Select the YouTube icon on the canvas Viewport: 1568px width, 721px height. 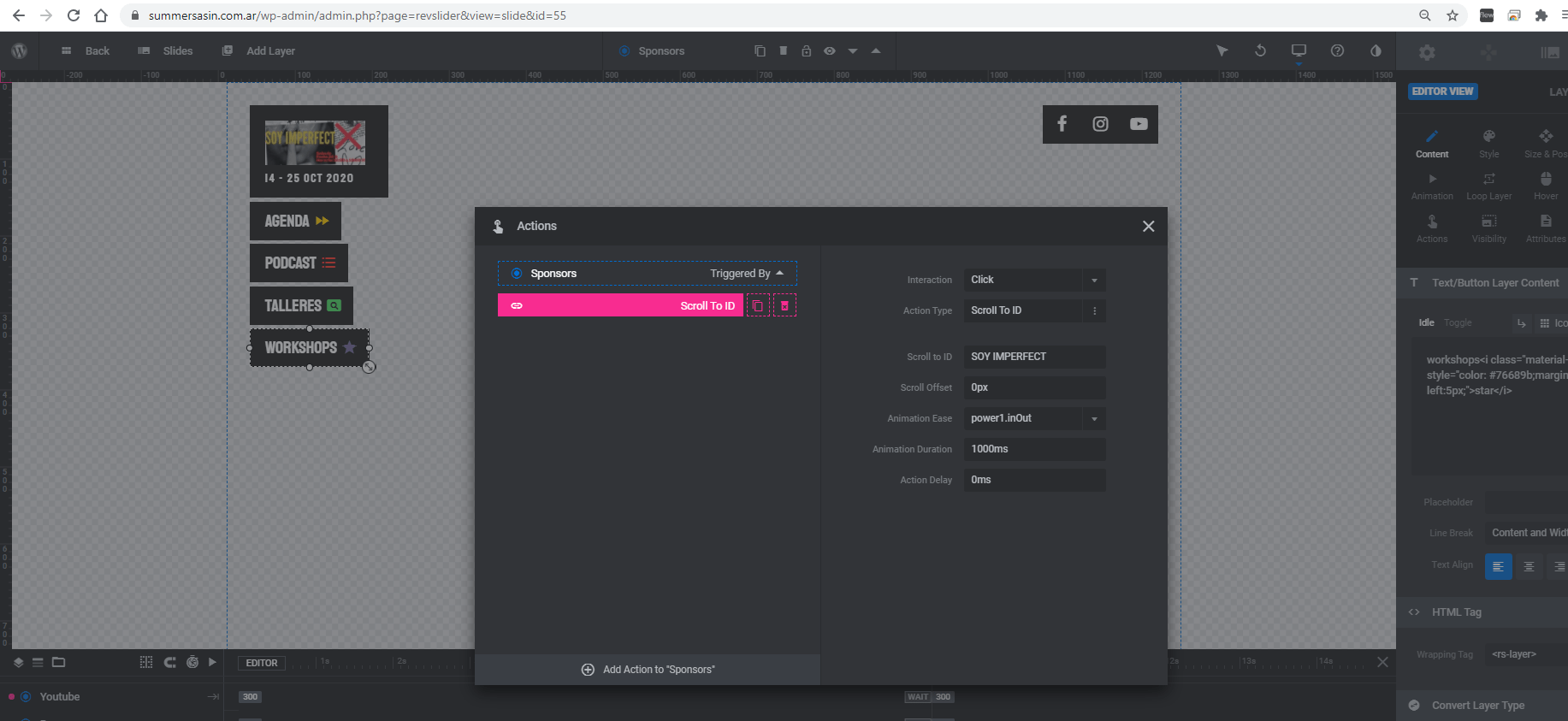(x=1139, y=124)
